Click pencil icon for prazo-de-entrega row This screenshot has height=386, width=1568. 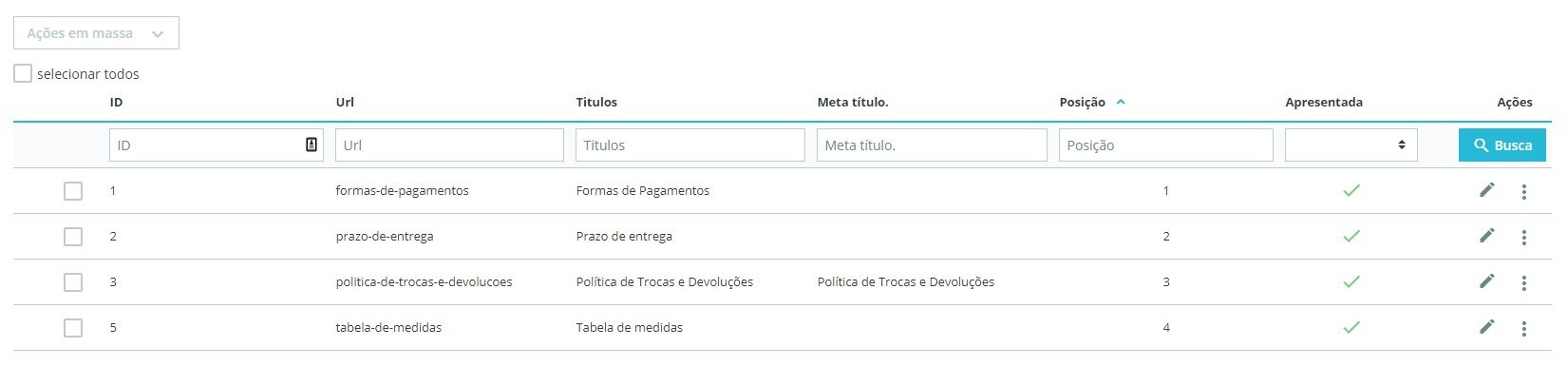(x=1487, y=236)
